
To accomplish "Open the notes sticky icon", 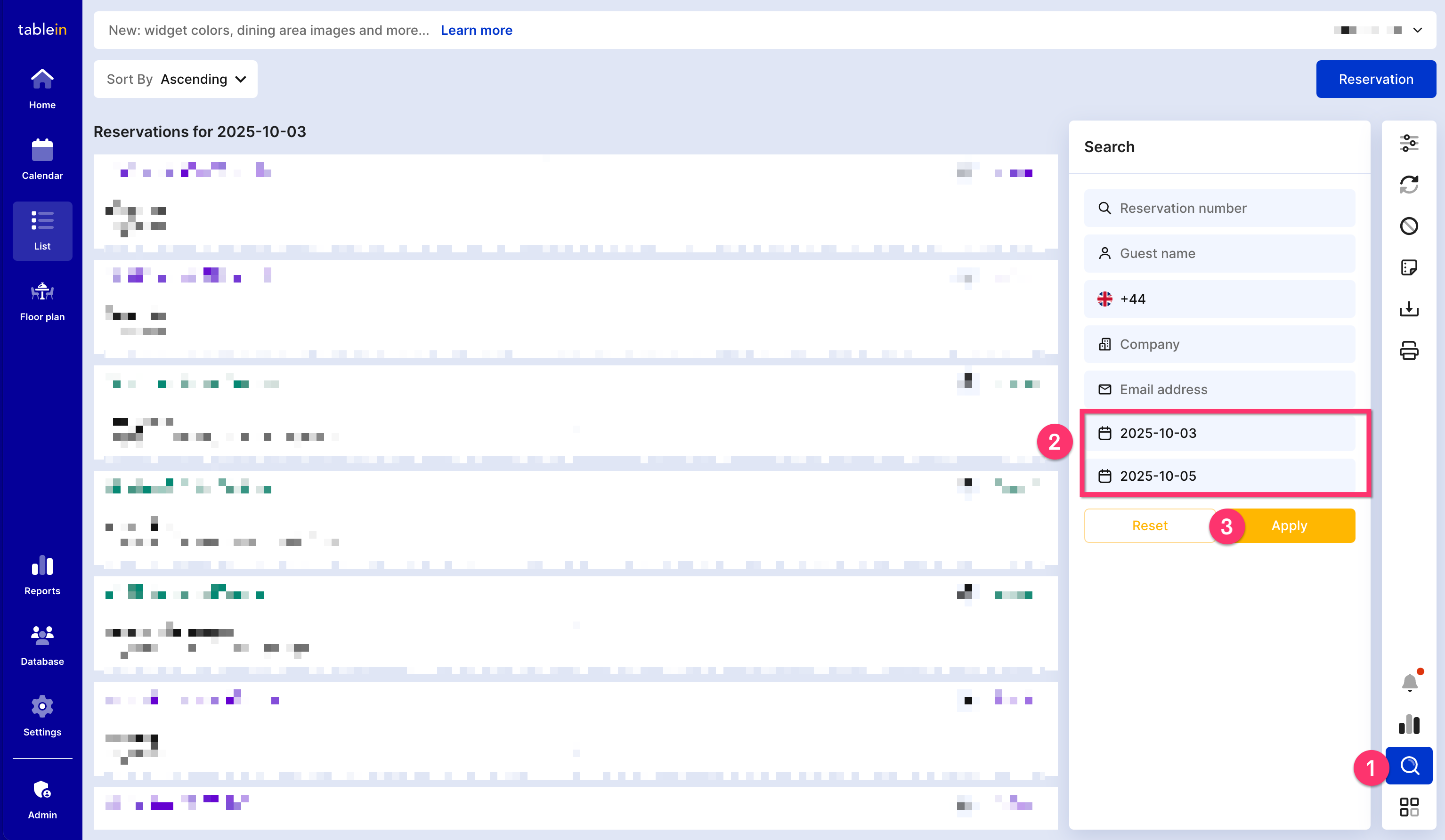I will [x=1409, y=268].
